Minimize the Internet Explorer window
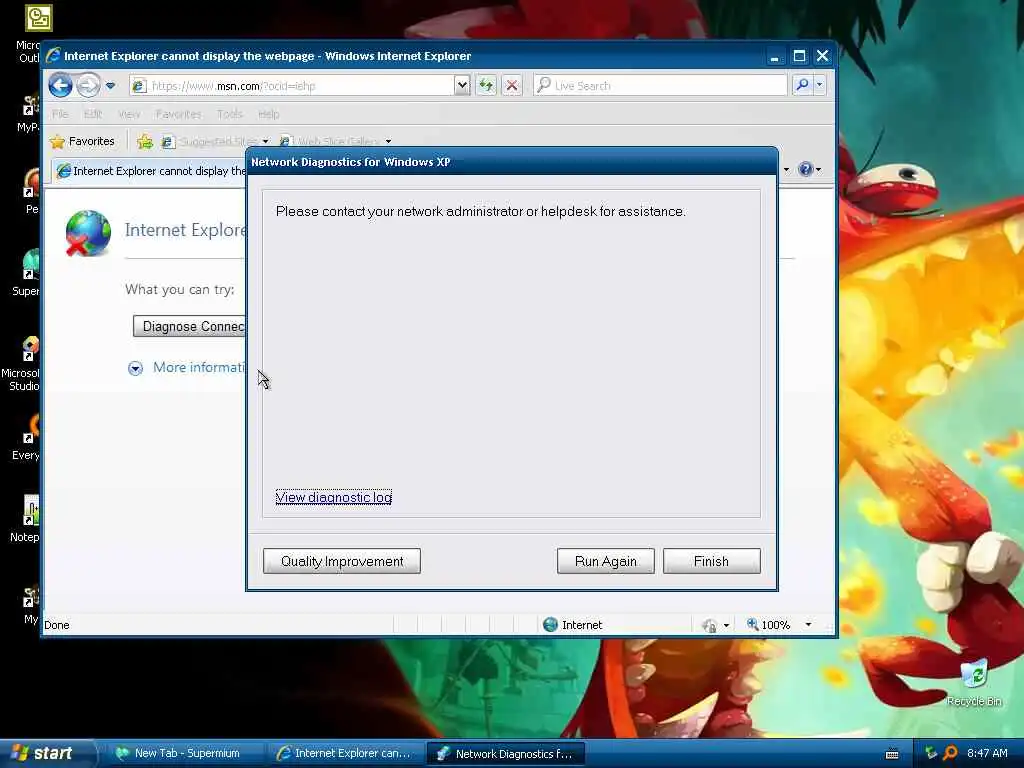 coord(775,57)
